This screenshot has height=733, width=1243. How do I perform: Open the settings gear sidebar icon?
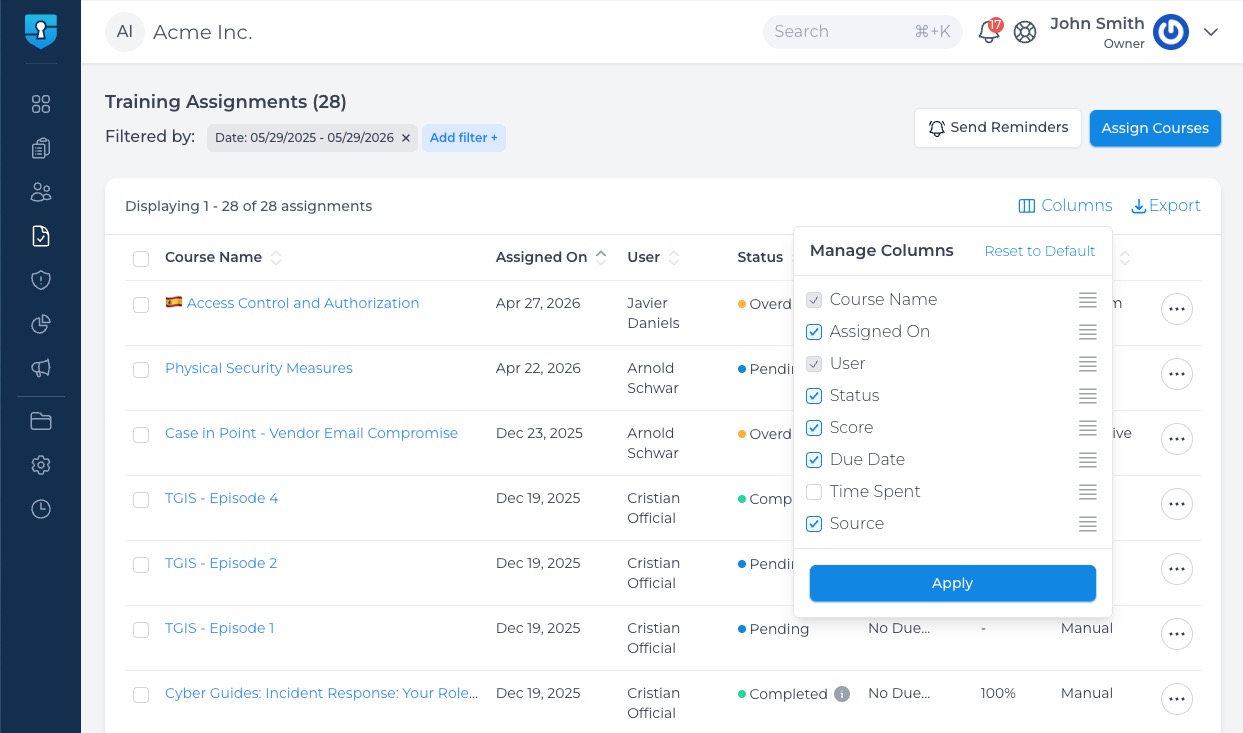(x=41, y=465)
